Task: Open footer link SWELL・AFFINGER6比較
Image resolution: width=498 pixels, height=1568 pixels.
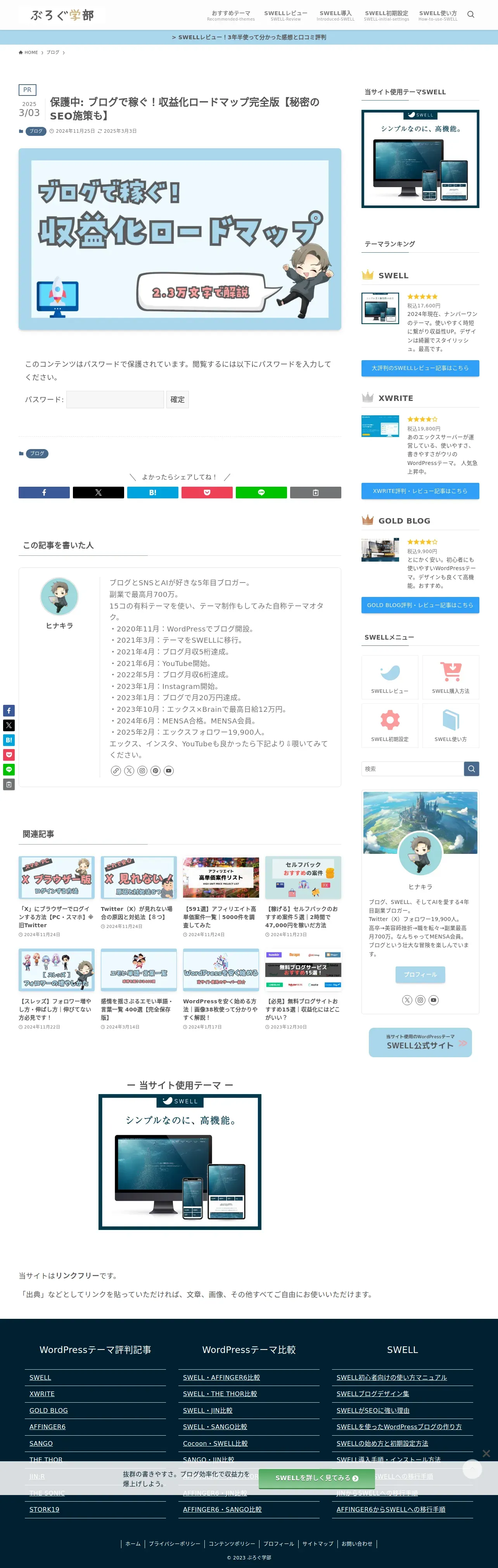Action: coord(221,1377)
